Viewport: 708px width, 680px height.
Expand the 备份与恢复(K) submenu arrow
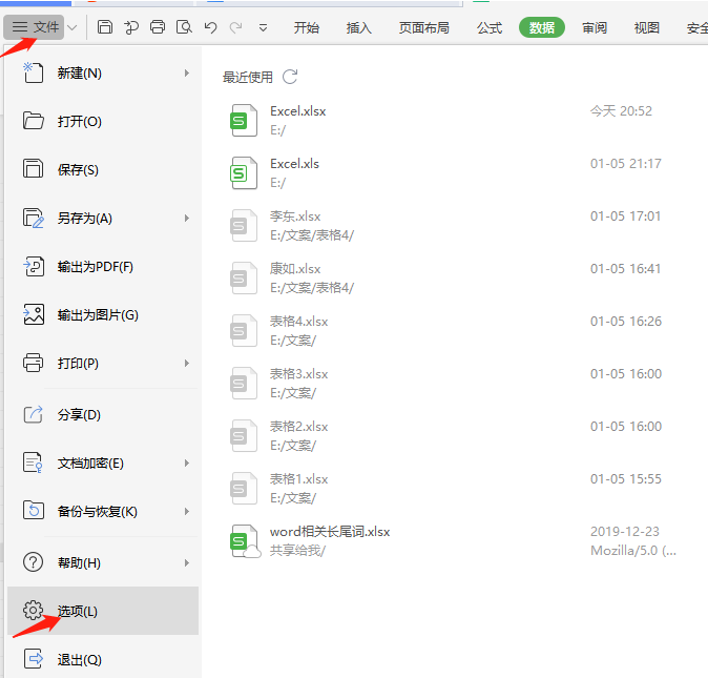pyautogui.click(x=186, y=511)
